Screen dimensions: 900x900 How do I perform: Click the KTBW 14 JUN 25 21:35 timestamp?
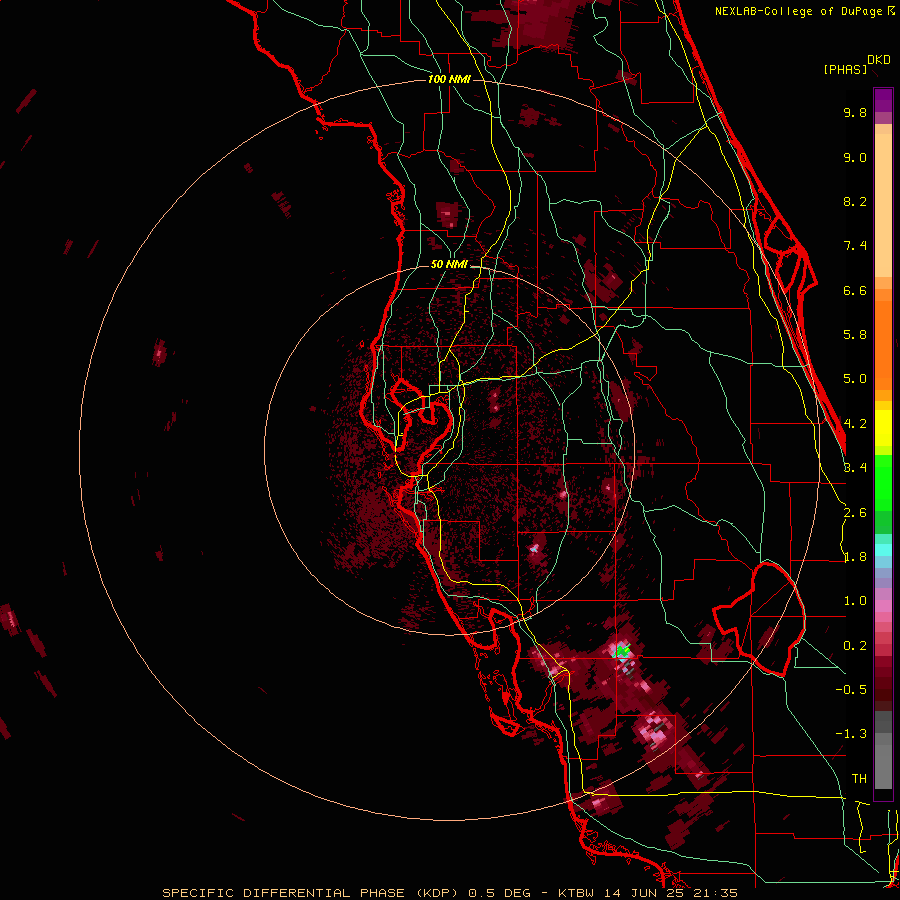(x=648, y=893)
